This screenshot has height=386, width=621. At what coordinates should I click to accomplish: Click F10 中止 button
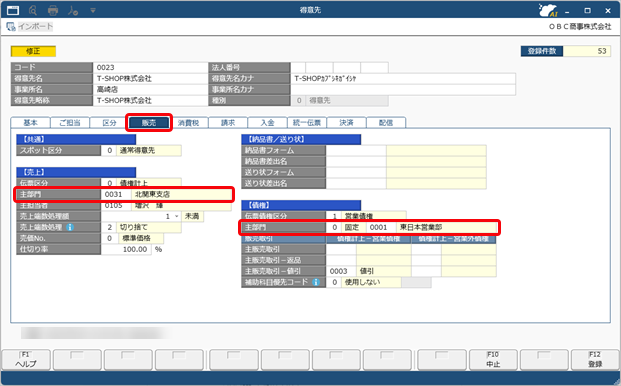493,359
